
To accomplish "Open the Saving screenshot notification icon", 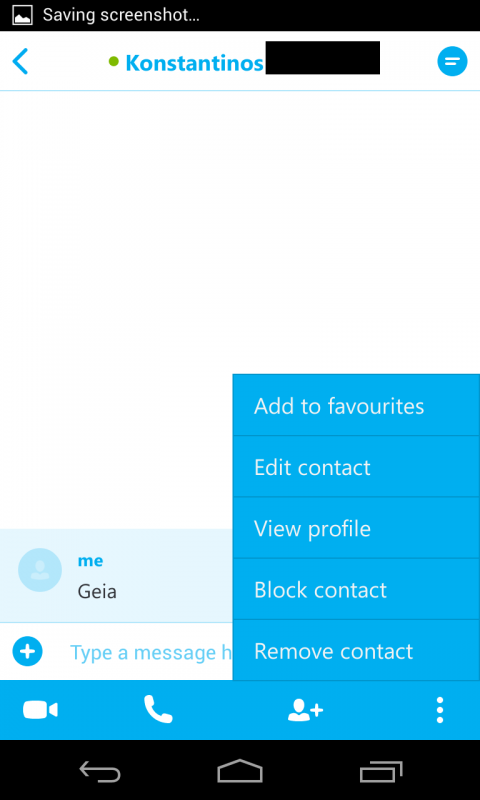I will tap(22, 15).
